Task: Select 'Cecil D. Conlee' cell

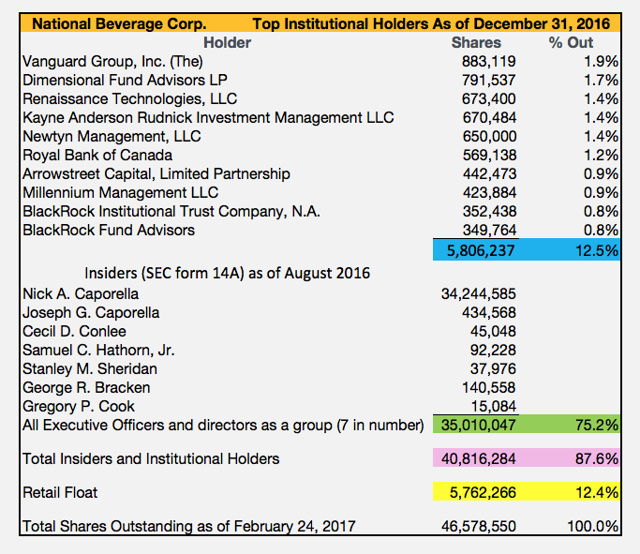Action: tap(74, 332)
